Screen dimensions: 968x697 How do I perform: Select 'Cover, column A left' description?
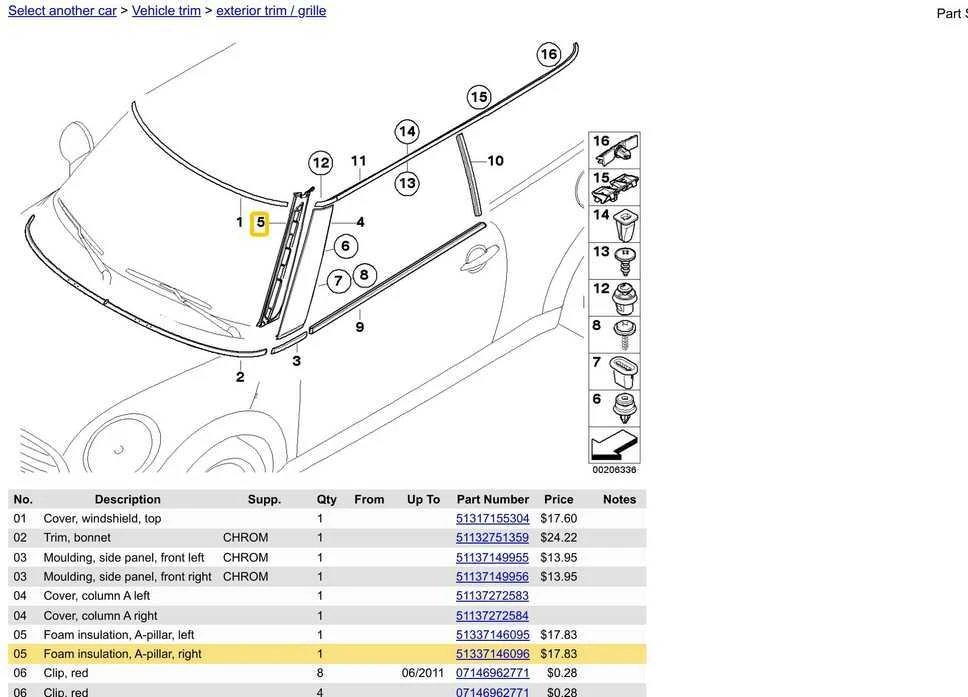point(97,596)
